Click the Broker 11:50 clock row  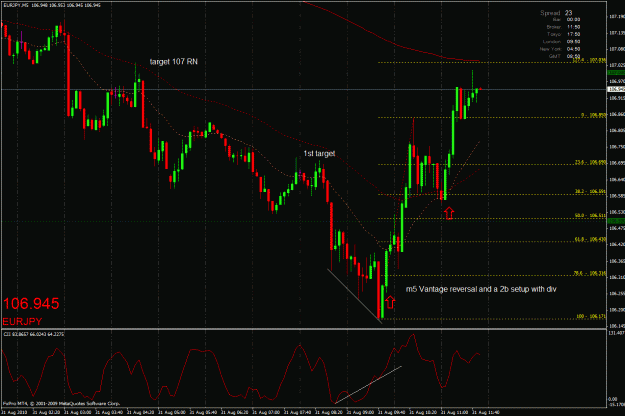(x=563, y=27)
